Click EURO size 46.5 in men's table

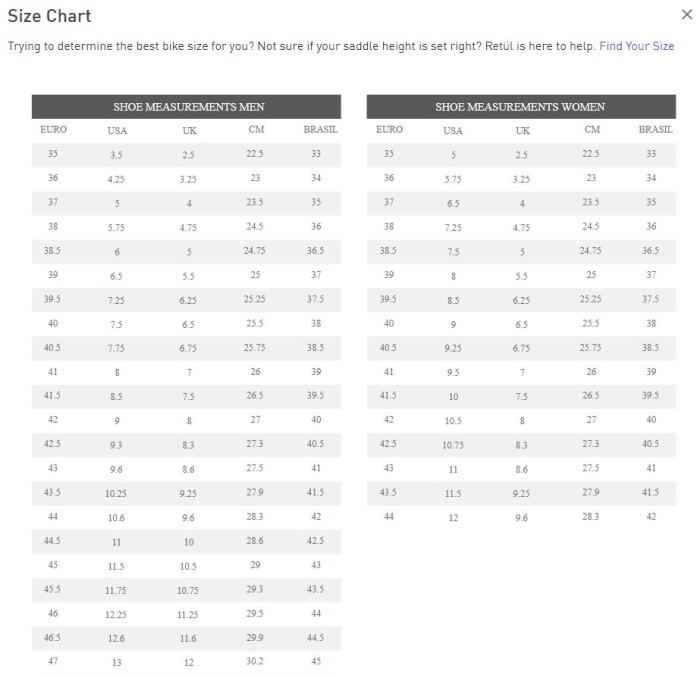[53, 637]
